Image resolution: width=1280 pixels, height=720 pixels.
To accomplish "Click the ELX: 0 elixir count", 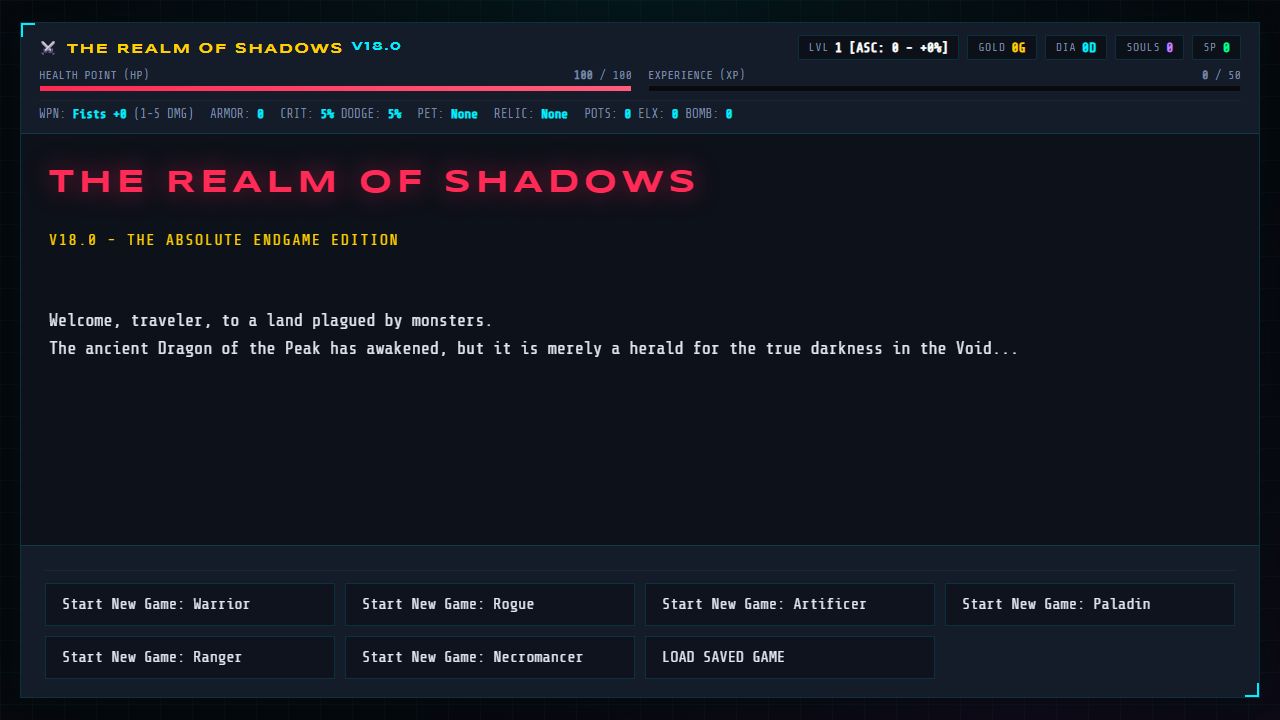I will tap(658, 114).
